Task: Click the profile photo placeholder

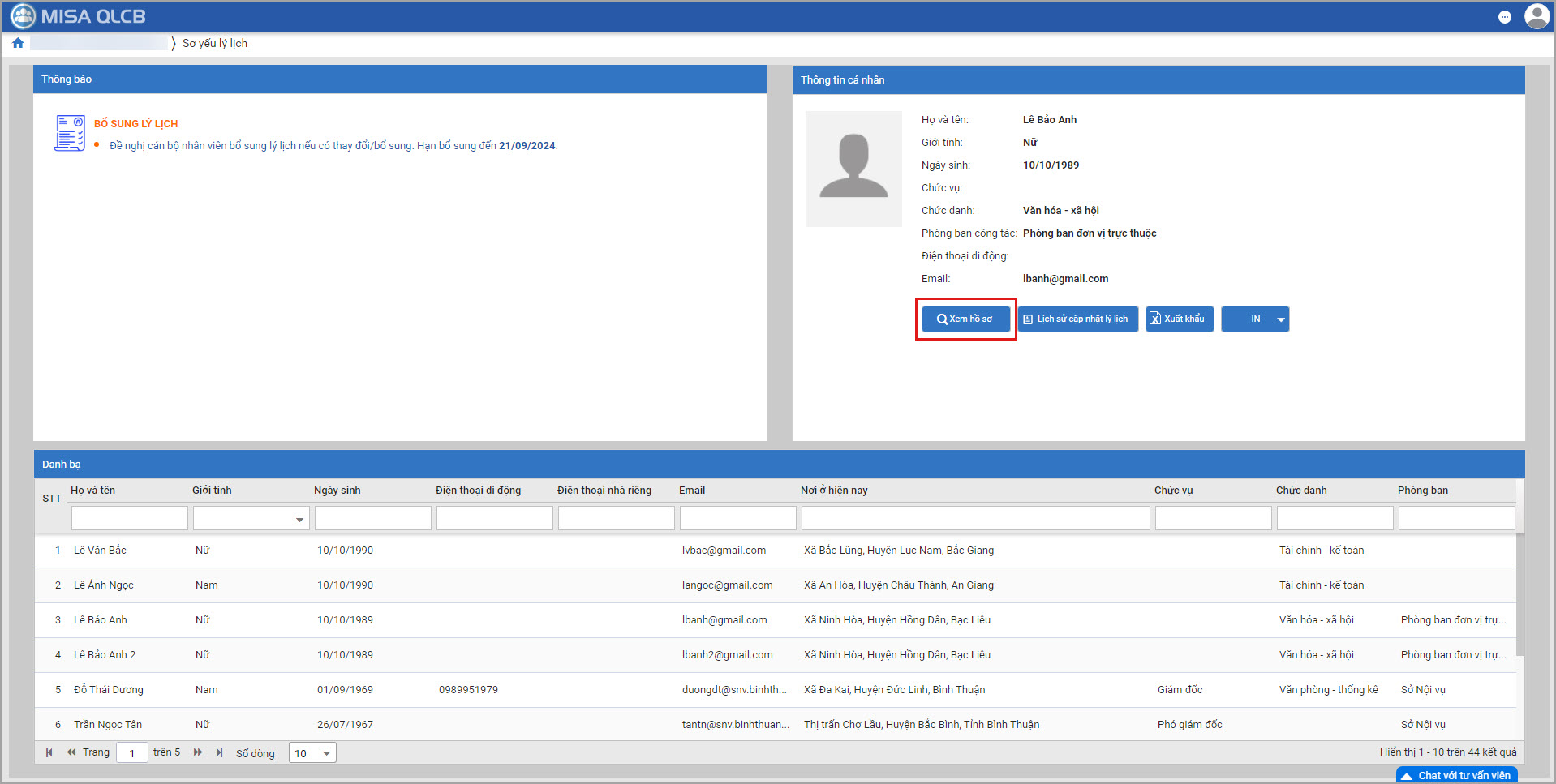Action: [x=853, y=169]
